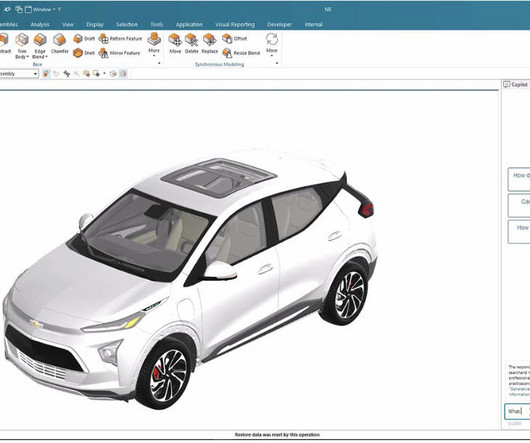This screenshot has width=530, height=443.
Task: Open the selection bar small dropdown arrow
Action: pos(104,73)
